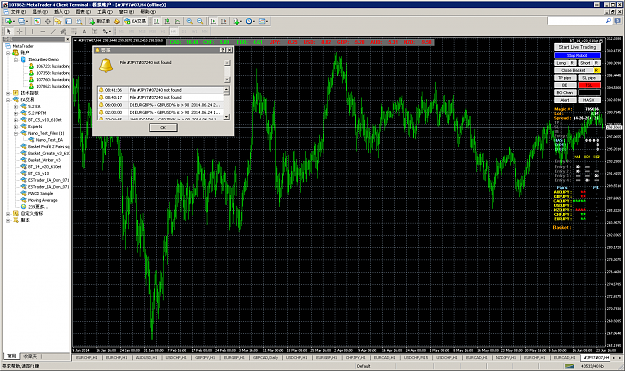Select the Equidistant Channel tool

click(63, 31)
